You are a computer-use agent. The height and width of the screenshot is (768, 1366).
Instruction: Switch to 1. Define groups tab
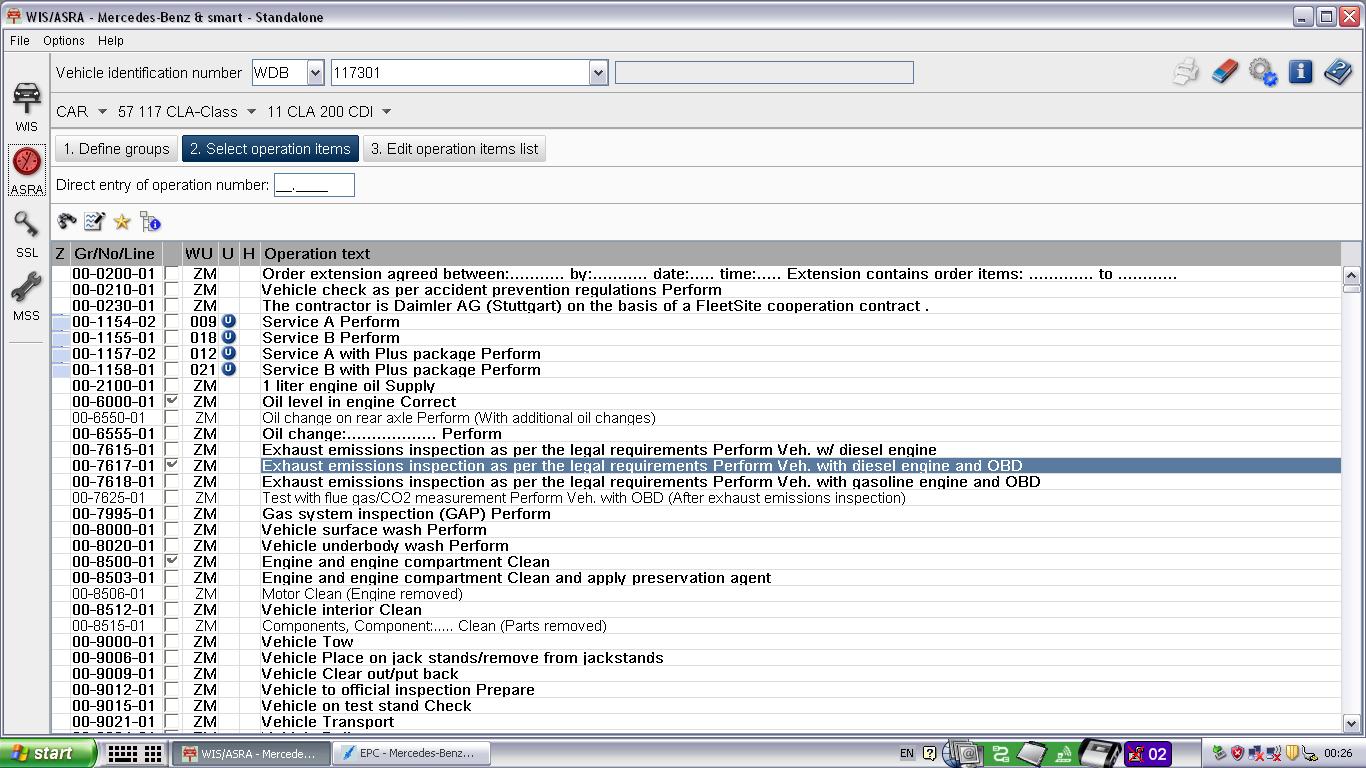coord(116,148)
